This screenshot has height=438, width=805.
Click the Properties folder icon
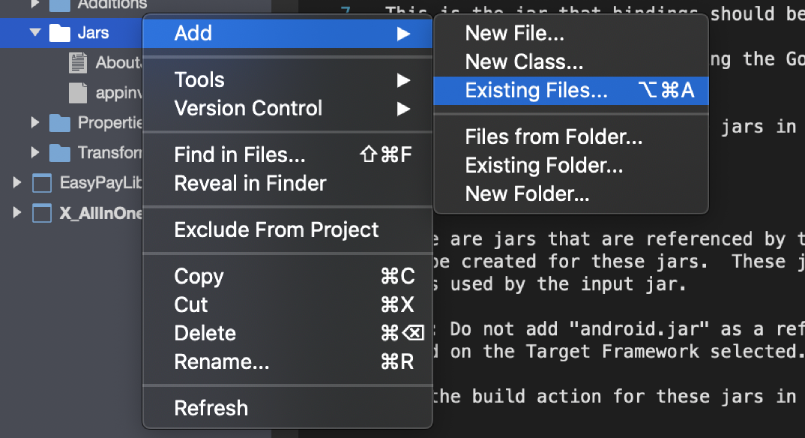60,123
